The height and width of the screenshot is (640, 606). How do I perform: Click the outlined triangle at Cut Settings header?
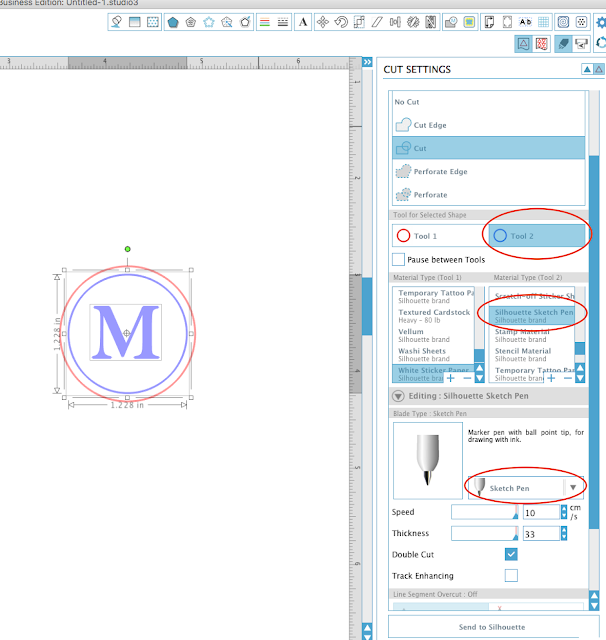point(598,69)
